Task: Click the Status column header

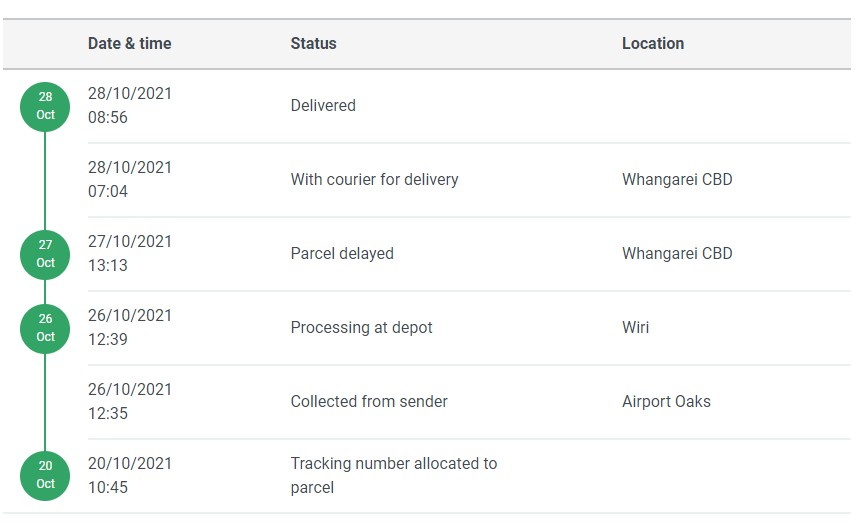Action: point(313,43)
